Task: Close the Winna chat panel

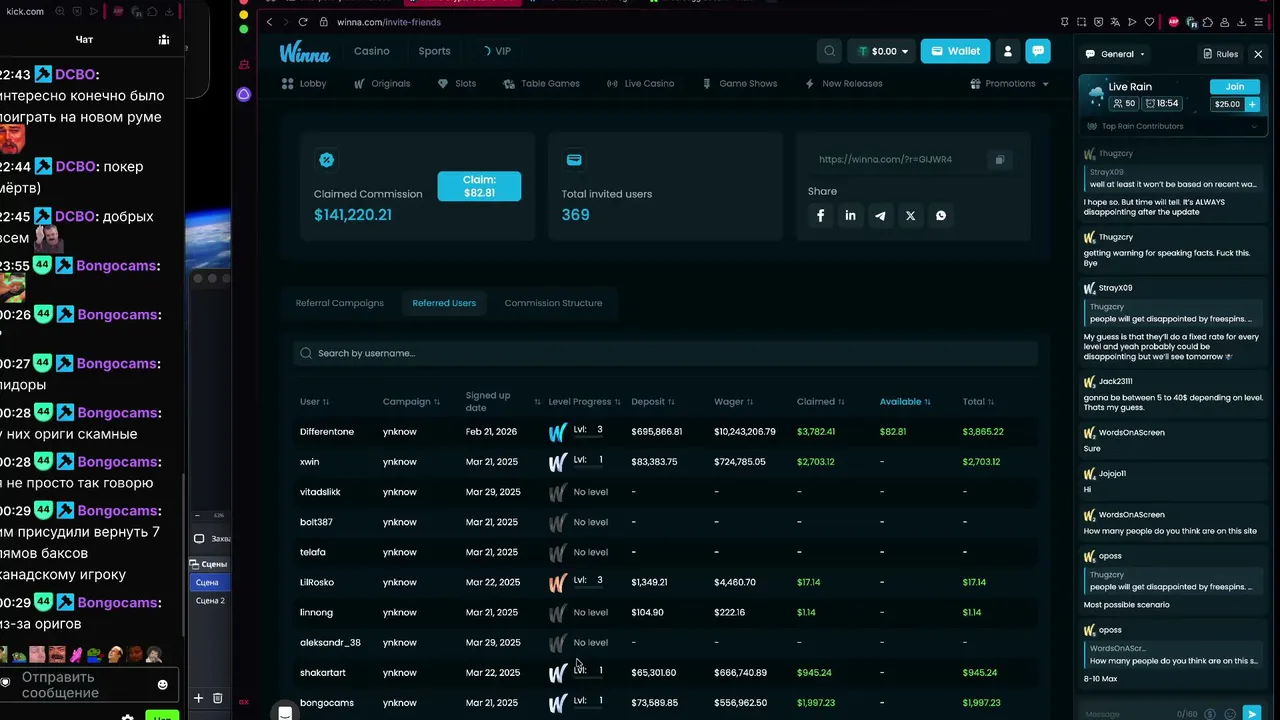Action: pyautogui.click(x=1258, y=54)
